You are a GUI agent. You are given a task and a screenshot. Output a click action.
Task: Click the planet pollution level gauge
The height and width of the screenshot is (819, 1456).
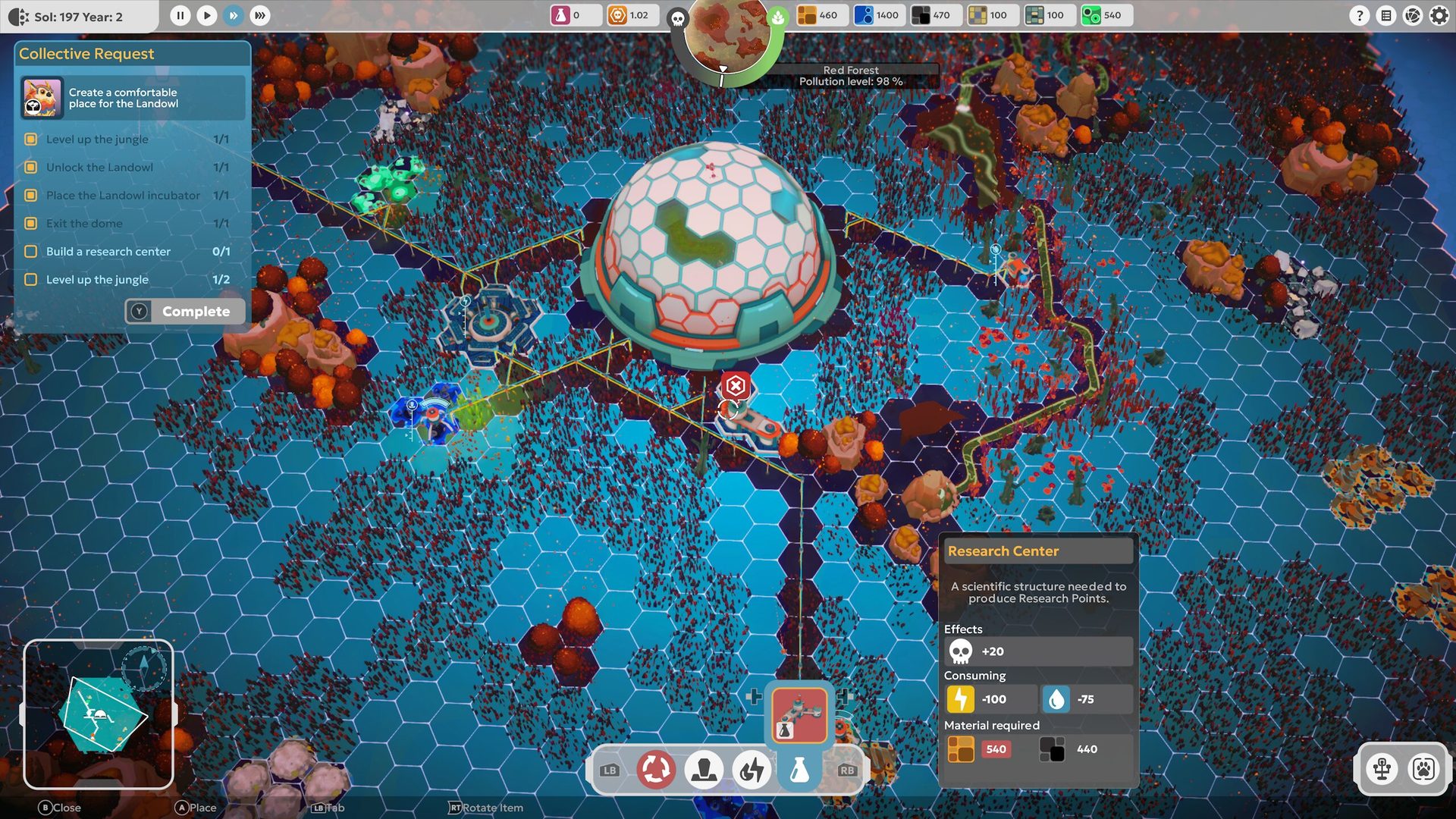(728, 38)
